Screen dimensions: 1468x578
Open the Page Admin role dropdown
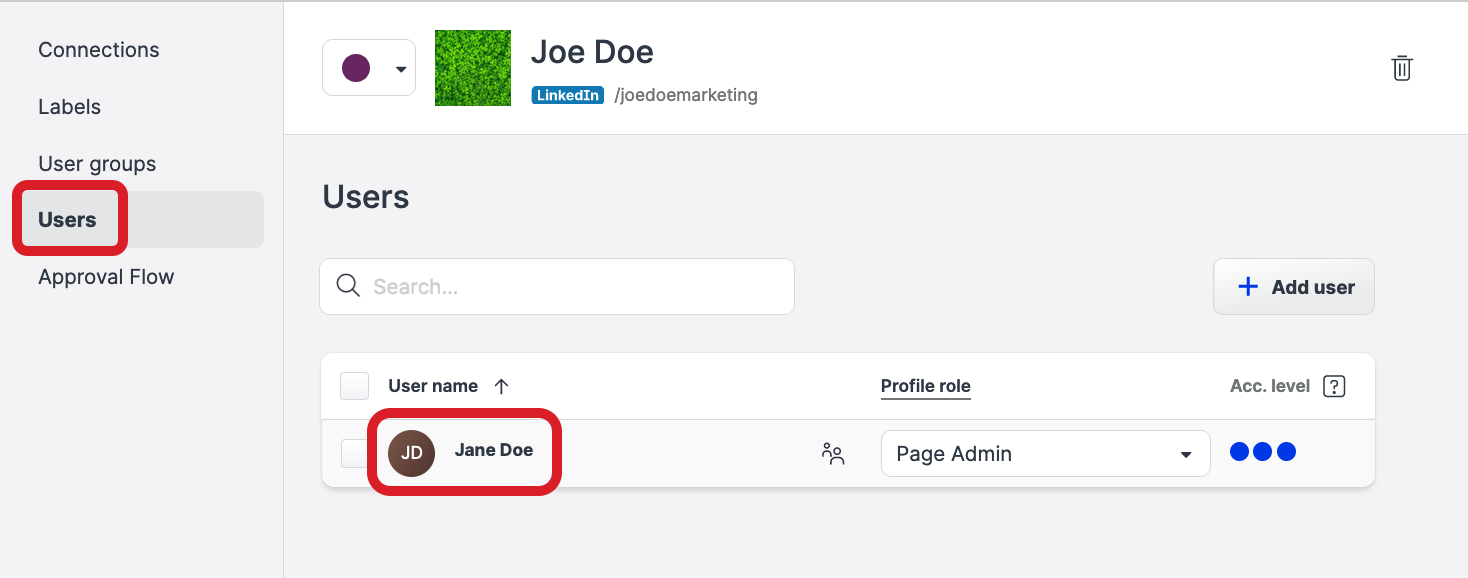[1045, 453]
